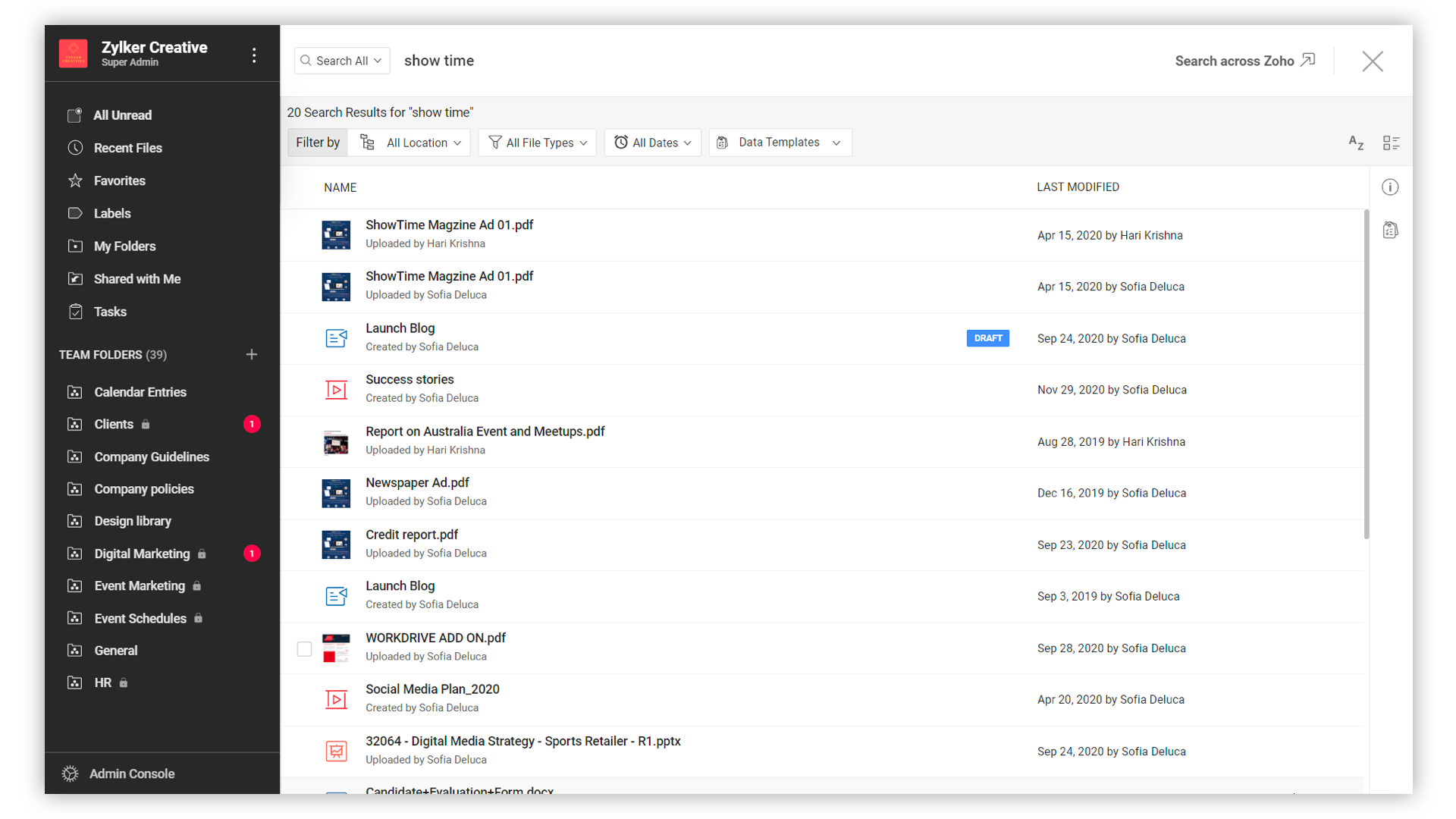Go to Recent Files in the sidebar
1456x819 pixels.
[127, 148]
